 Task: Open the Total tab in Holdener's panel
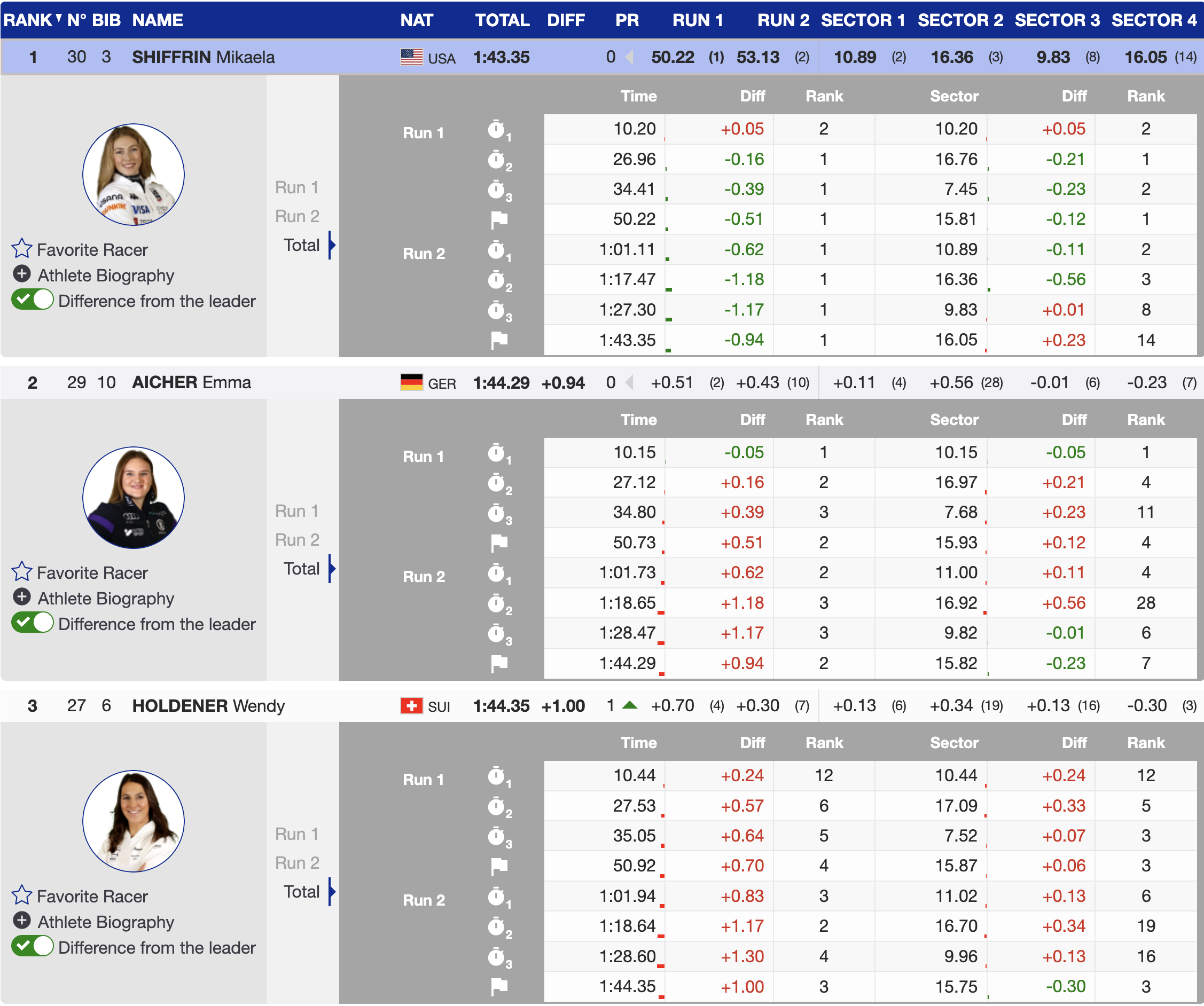click(302, 892)
